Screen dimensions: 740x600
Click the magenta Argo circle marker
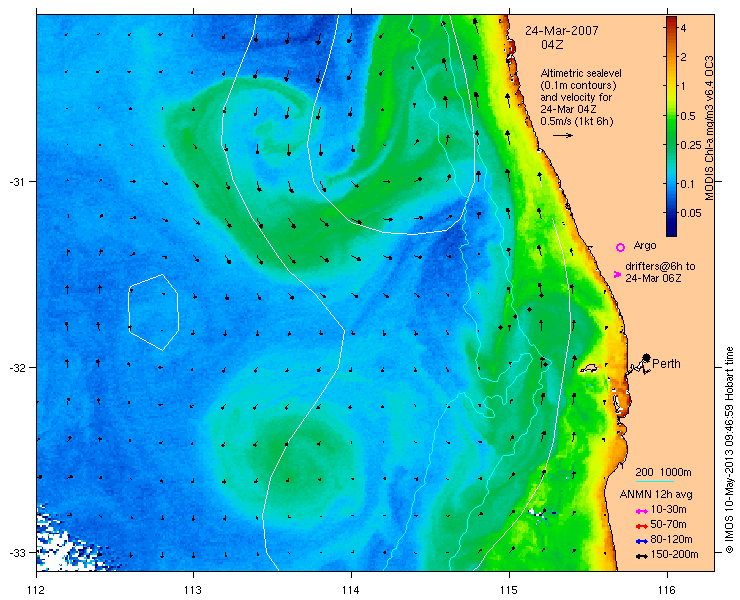(620, 247)
